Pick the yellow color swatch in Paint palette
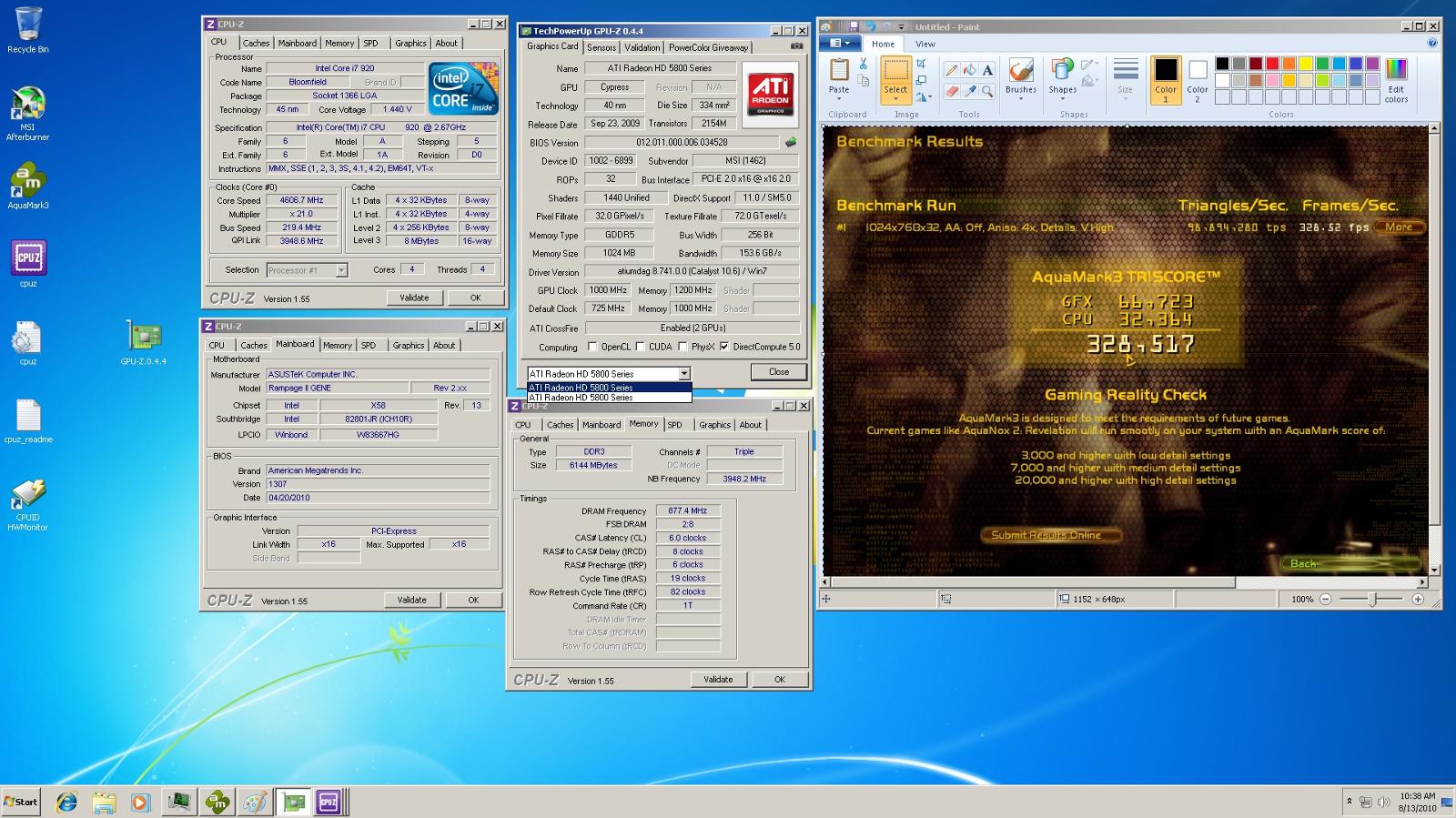Viewport: 1456px width, 818px height. pos(1305,63)
